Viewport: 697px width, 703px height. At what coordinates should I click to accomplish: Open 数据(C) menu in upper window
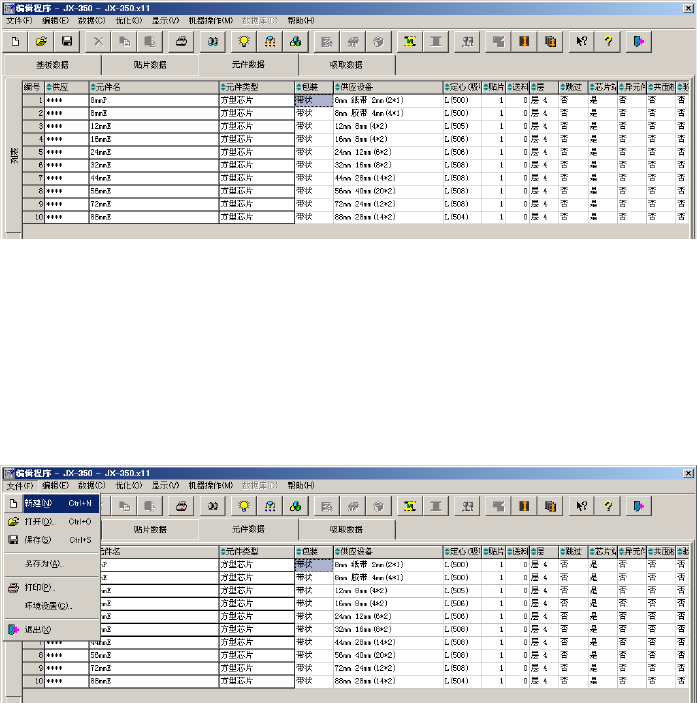[91, 21]
